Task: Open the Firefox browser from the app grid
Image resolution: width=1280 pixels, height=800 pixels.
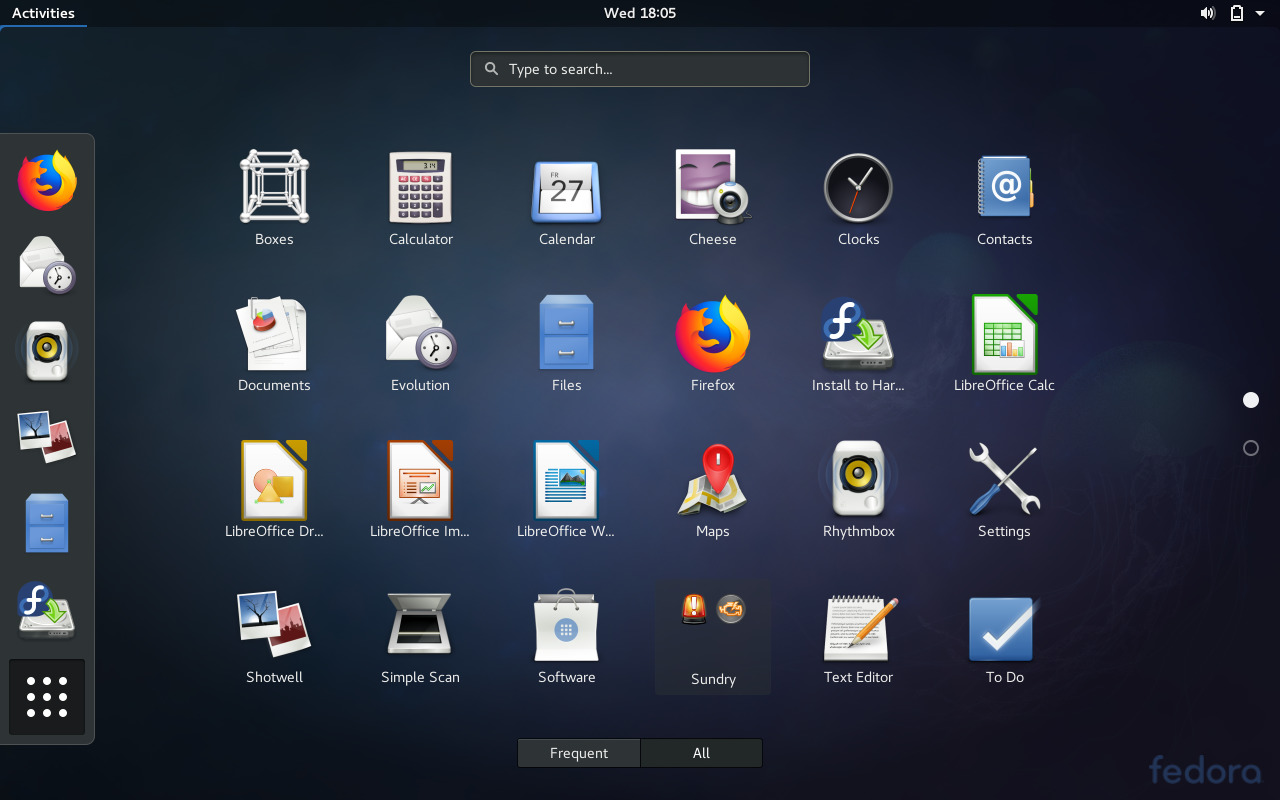Action: [712, 333]
